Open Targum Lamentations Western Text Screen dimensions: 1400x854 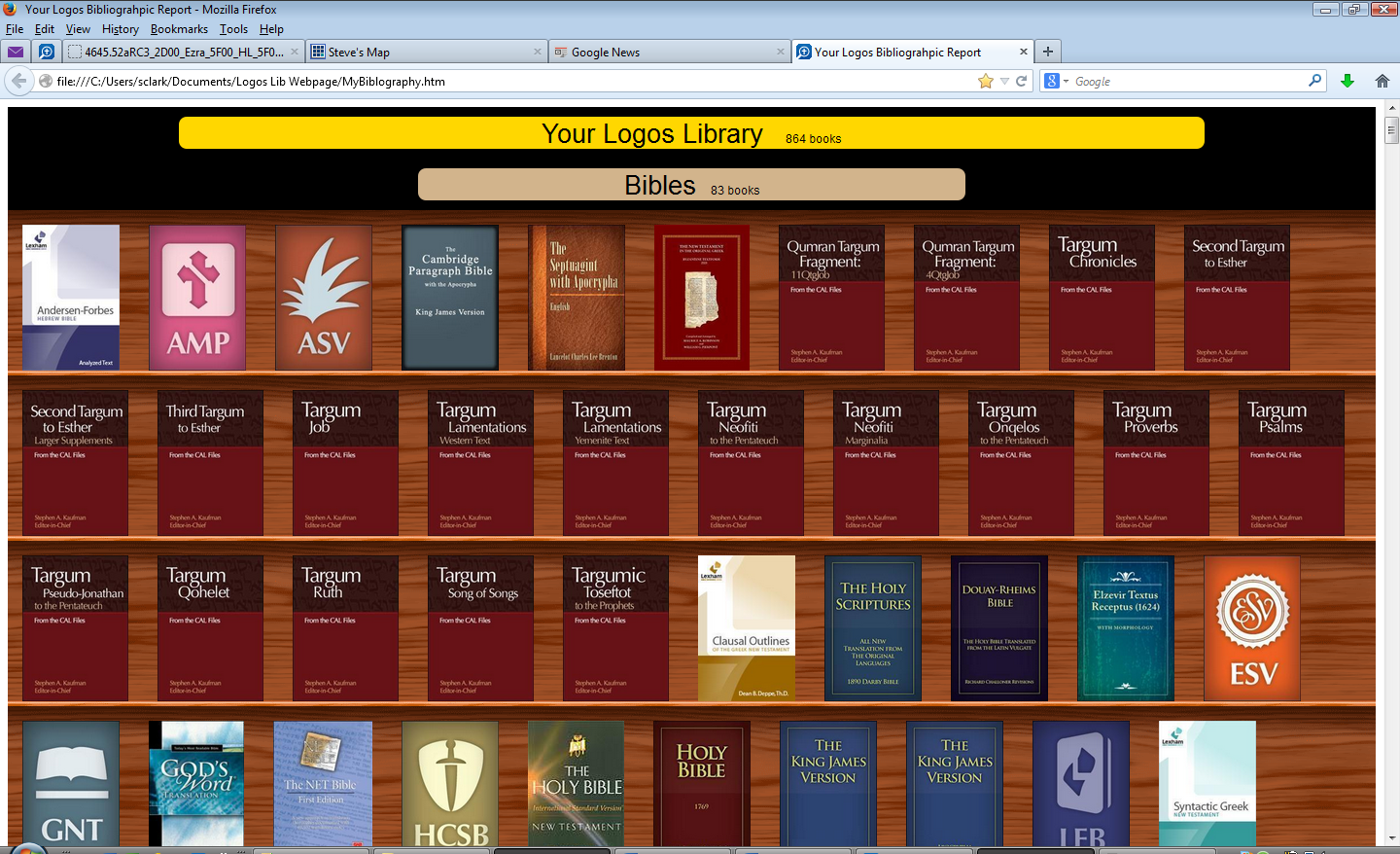click(480, 463)
